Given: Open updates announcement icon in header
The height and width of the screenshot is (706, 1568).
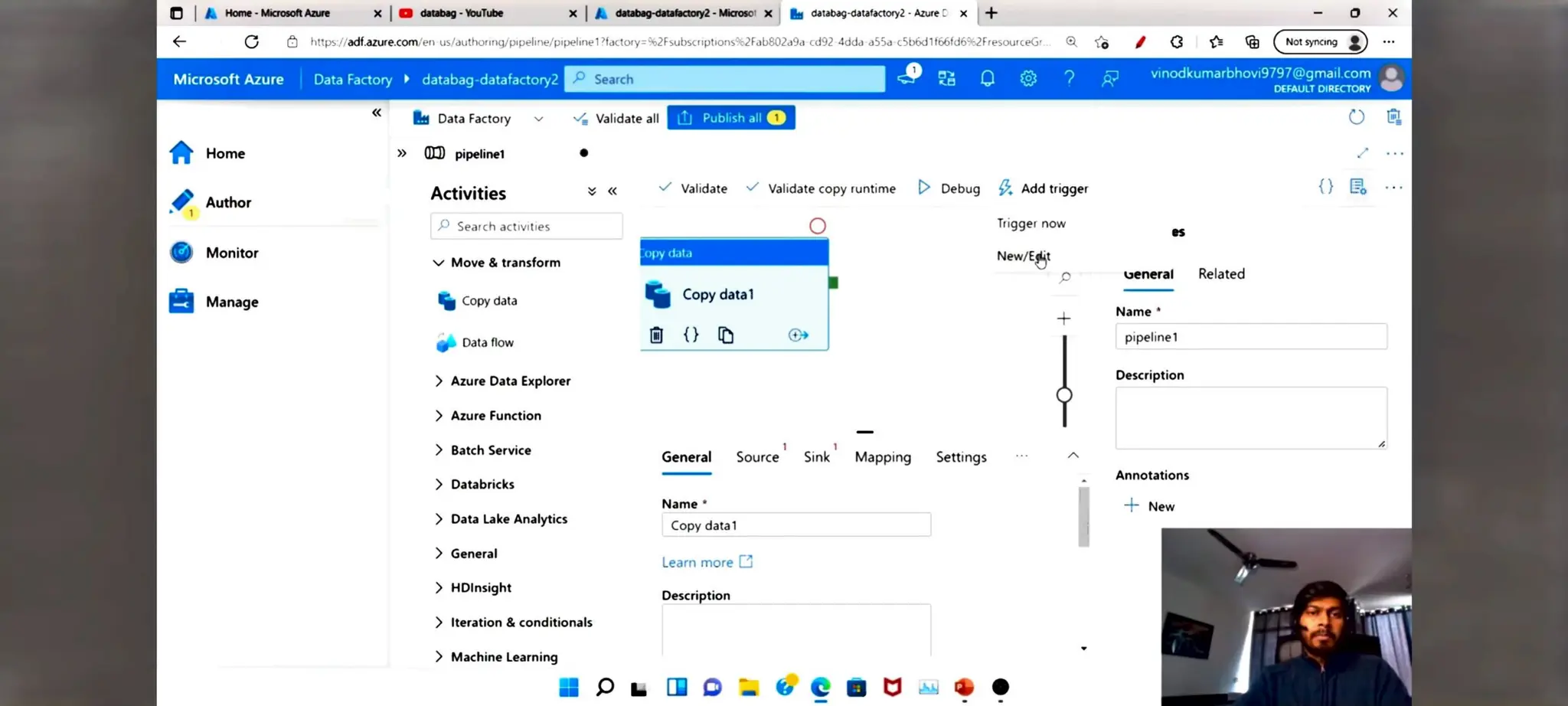Looking at the screenshot, I should click(907, 77).
